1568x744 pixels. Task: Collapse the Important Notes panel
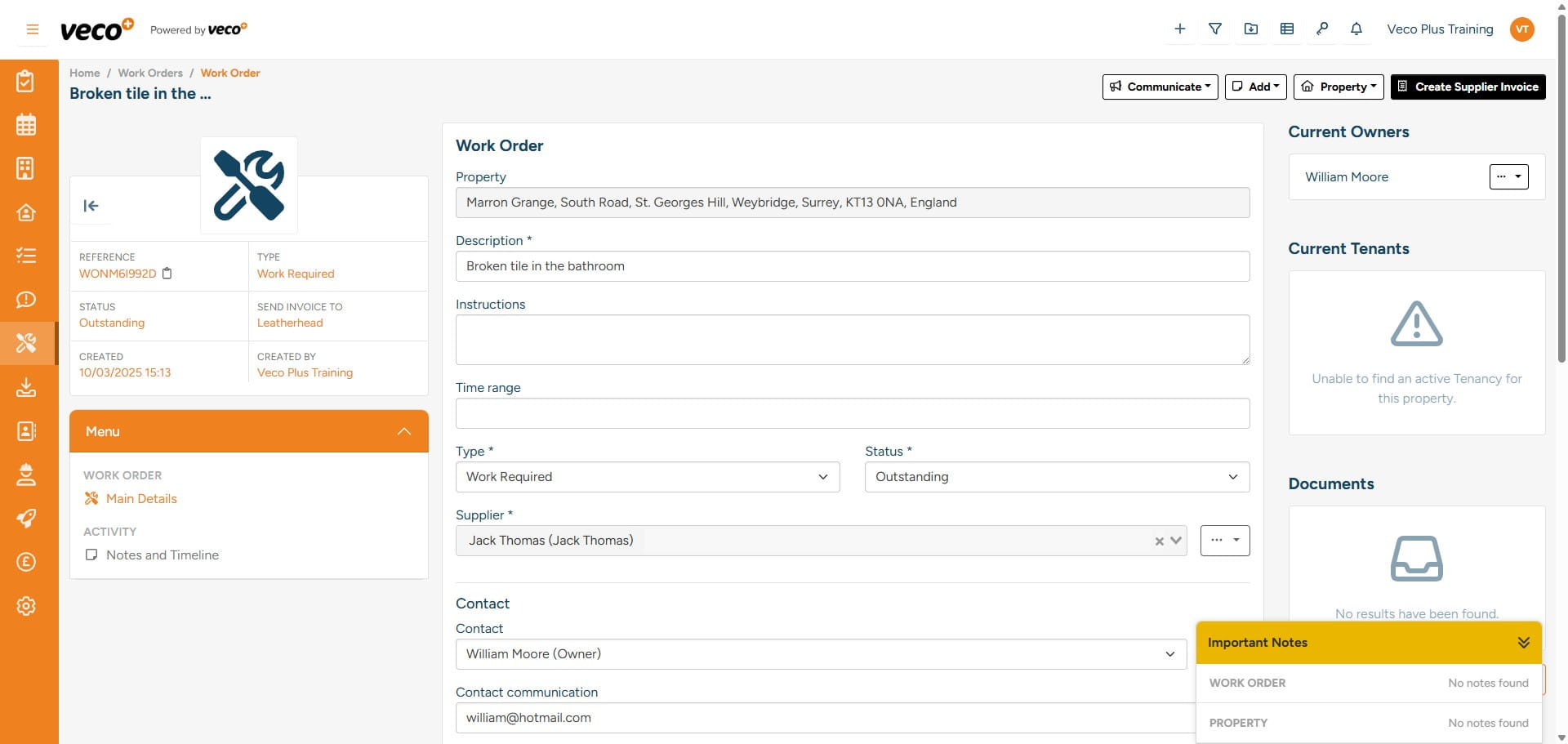pyautogui.click(x=1523, y=643)
